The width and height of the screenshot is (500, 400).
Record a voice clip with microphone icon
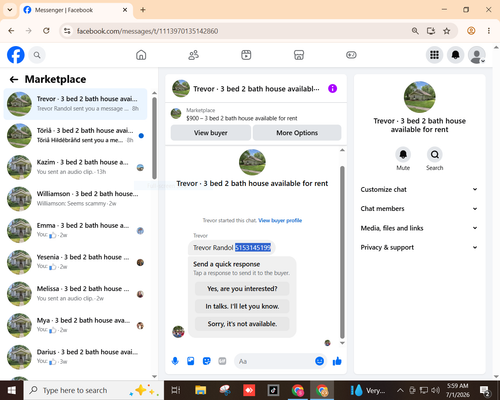tap(175, 361)
